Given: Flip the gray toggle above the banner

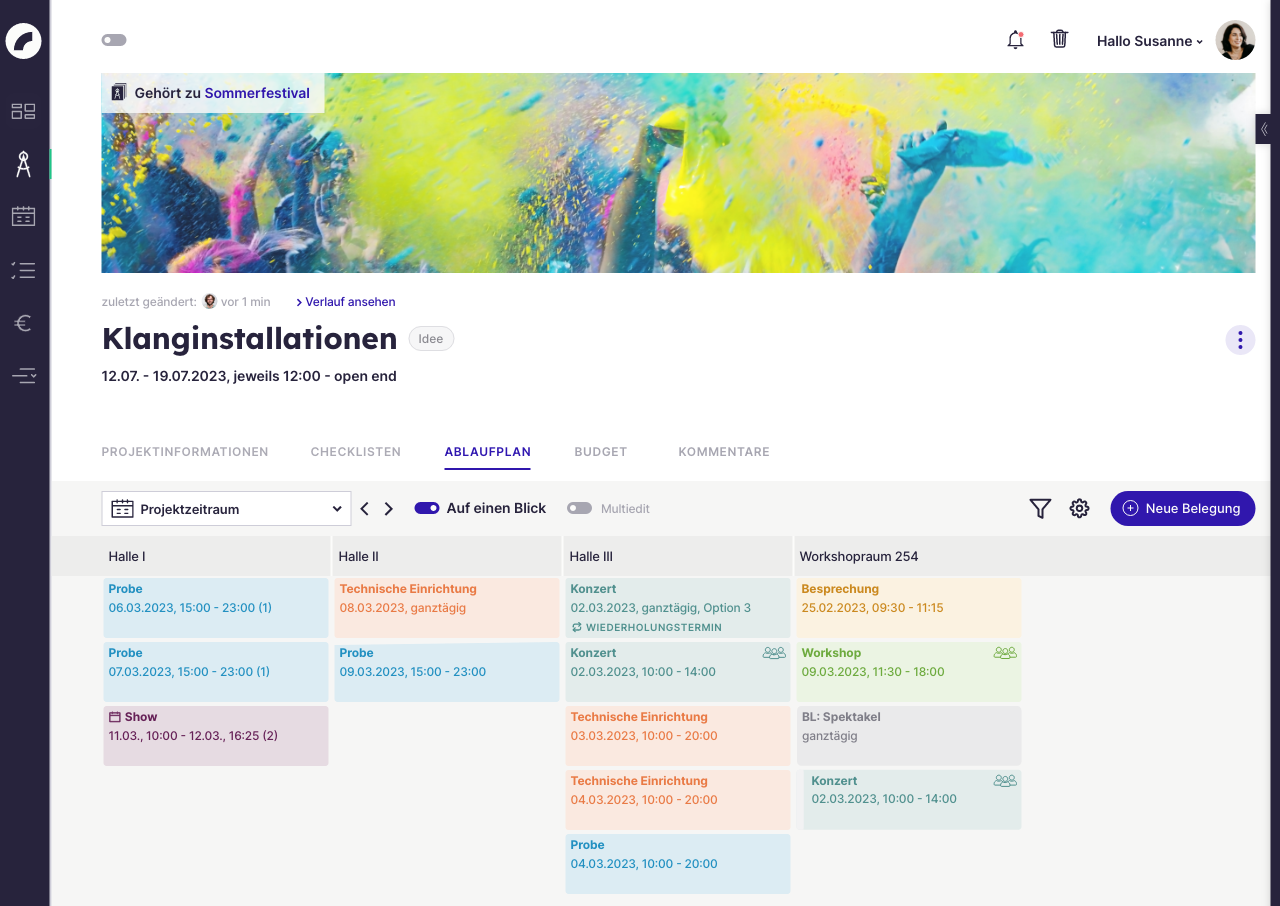Looking at the screenshot, I should (114, 40).
